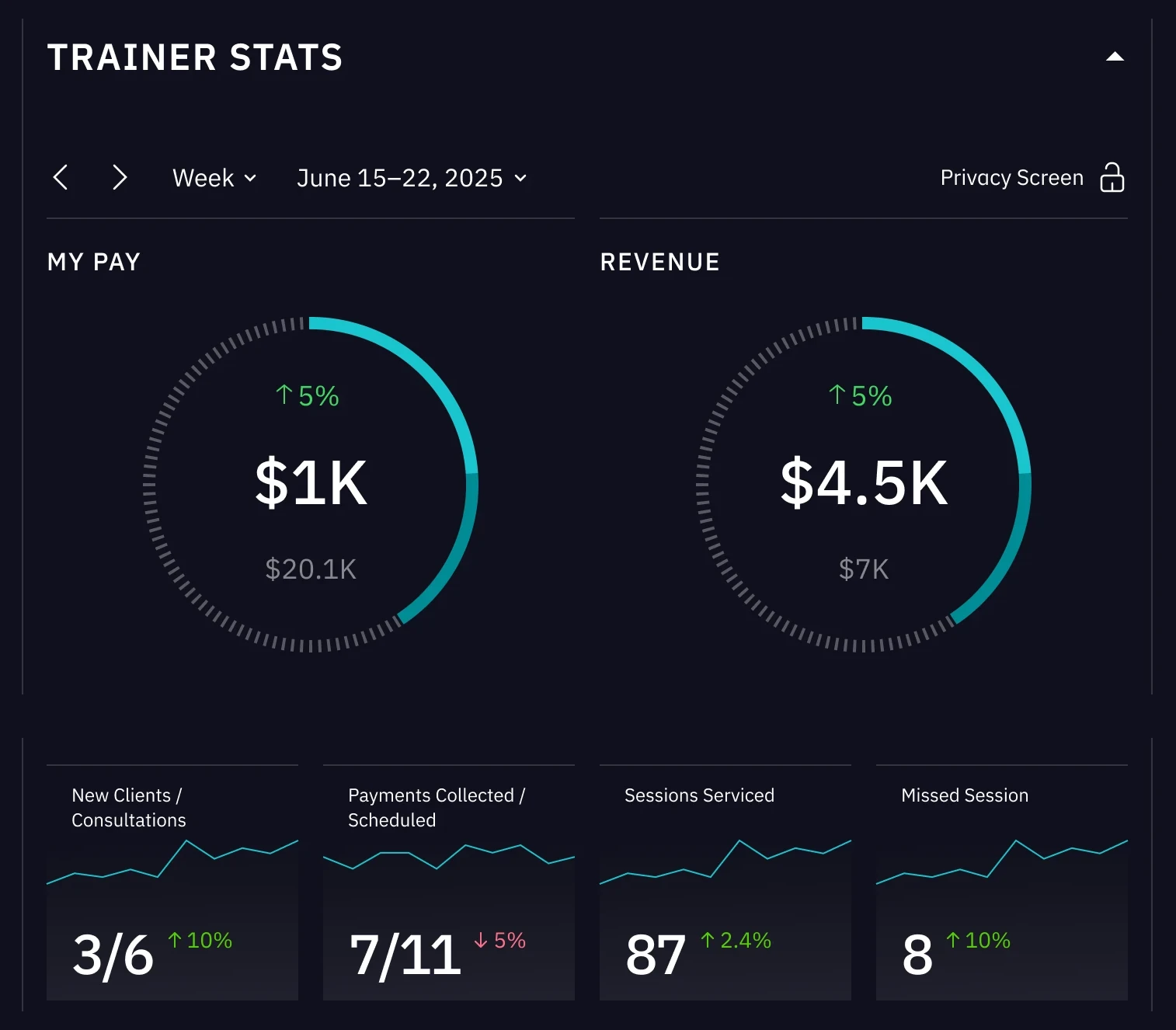Open the Missed Session sparkline chart

point(1002,861)
